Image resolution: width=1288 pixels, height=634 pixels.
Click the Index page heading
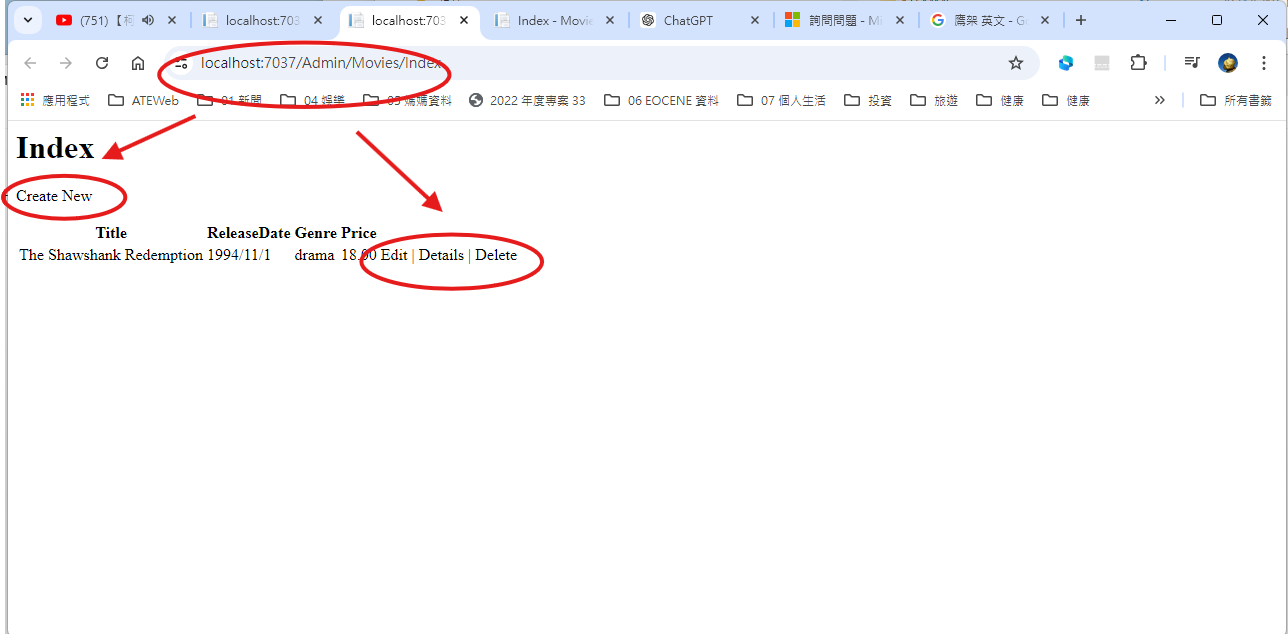(x=55, y=148)
